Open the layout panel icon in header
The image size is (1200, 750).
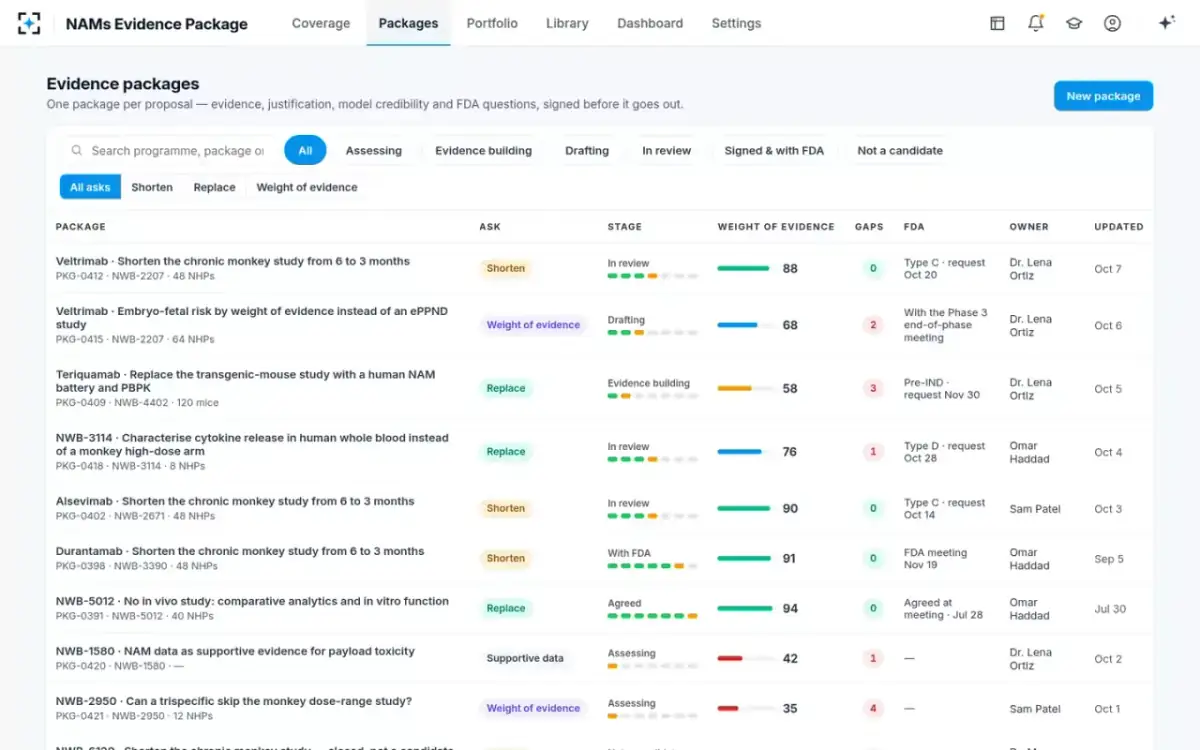(x=997, y=23)
